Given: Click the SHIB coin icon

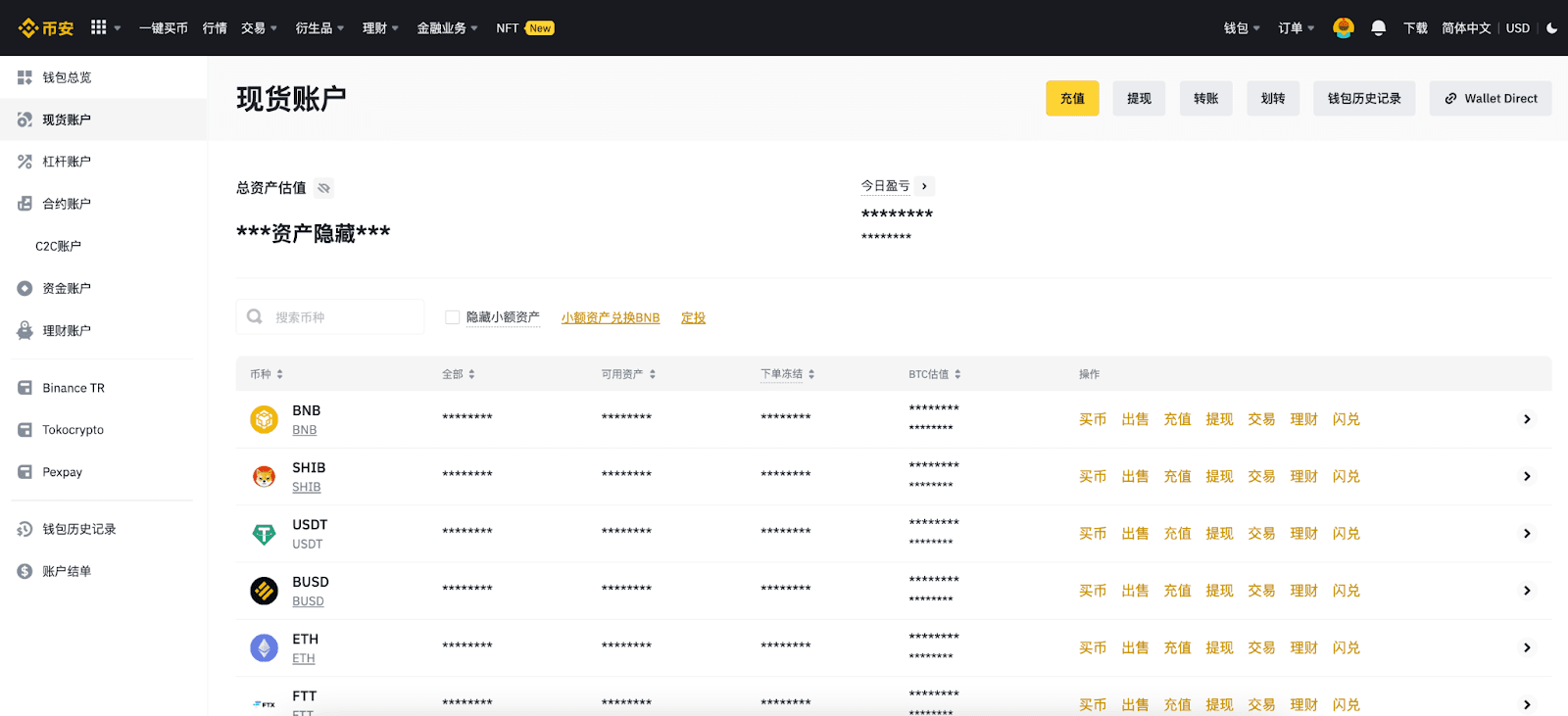Looking at the screenshot, I should (265, 476).
